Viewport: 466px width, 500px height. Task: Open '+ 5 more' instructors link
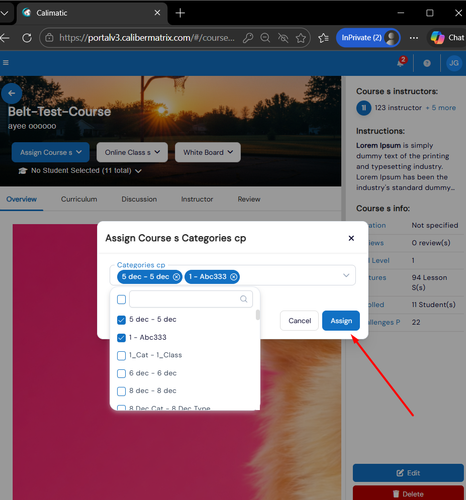click(441, 108)
